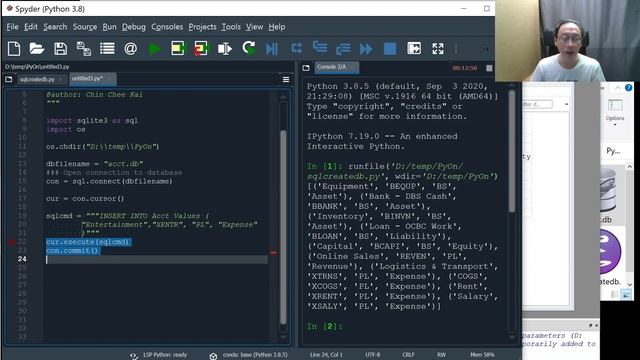Browse tabs icon in editor pane
640x360 pixels.
tap(9, 79)
